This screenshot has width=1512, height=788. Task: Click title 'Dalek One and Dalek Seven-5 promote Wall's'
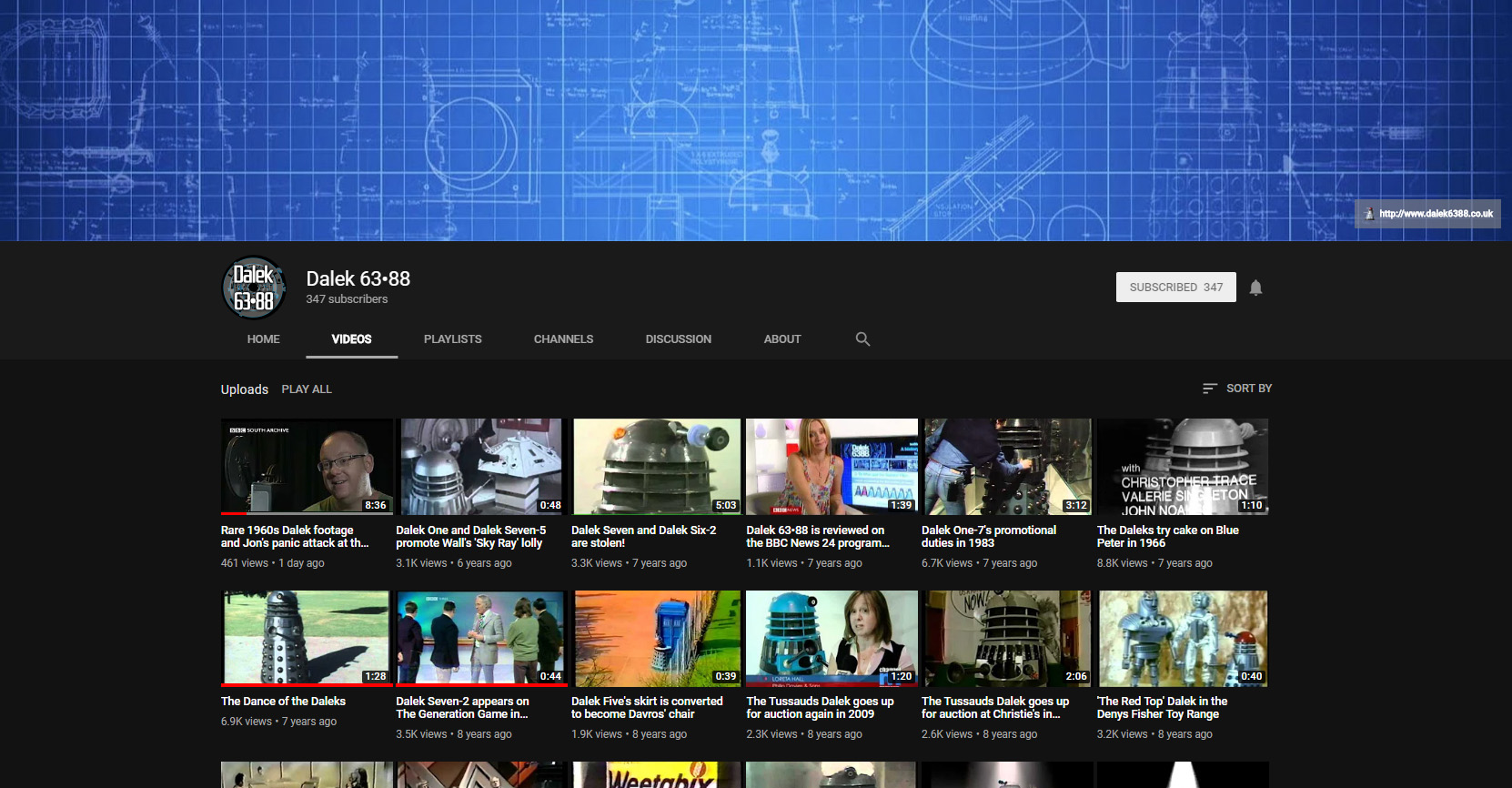tap(471, 537)
